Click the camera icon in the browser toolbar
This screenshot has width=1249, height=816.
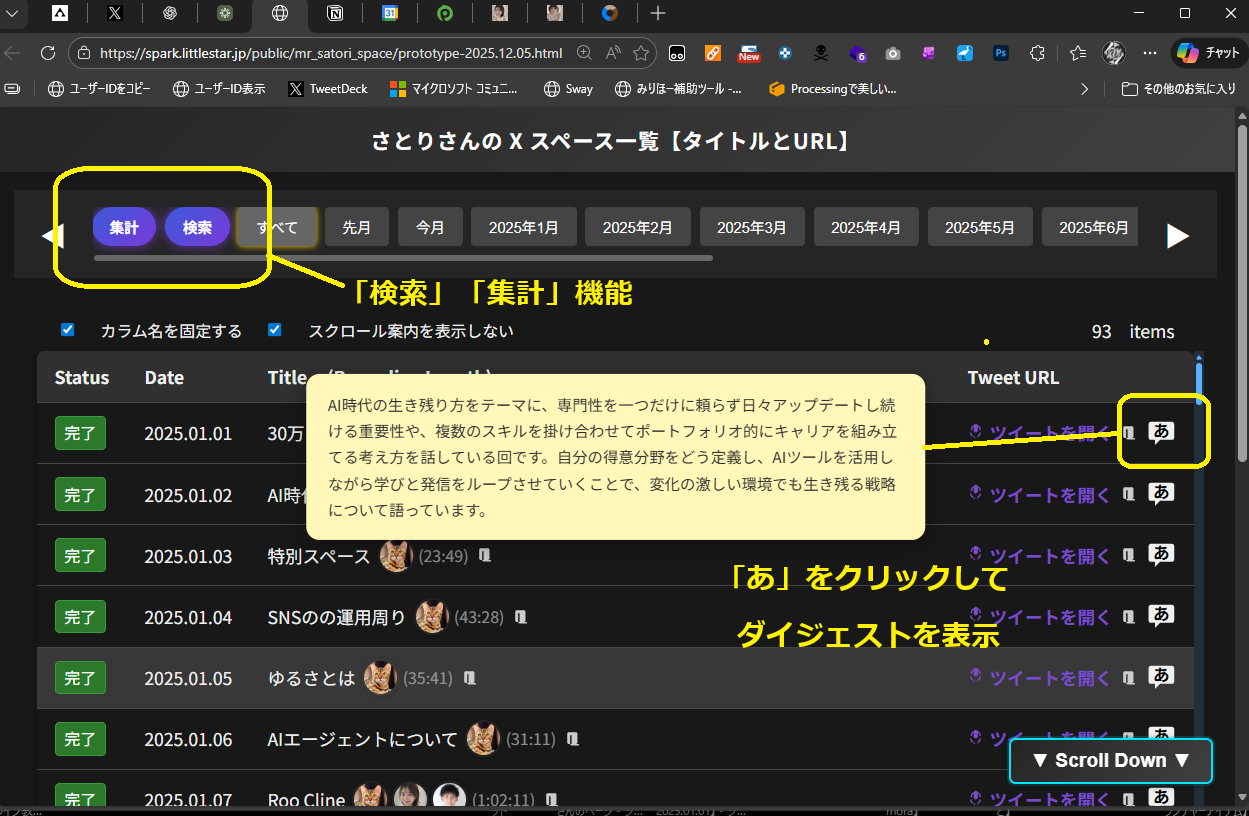(893, 53)
